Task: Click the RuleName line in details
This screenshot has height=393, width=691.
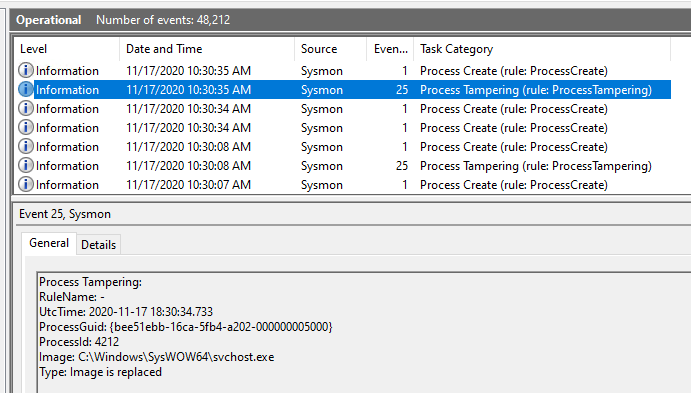Action: click(72, 297)
